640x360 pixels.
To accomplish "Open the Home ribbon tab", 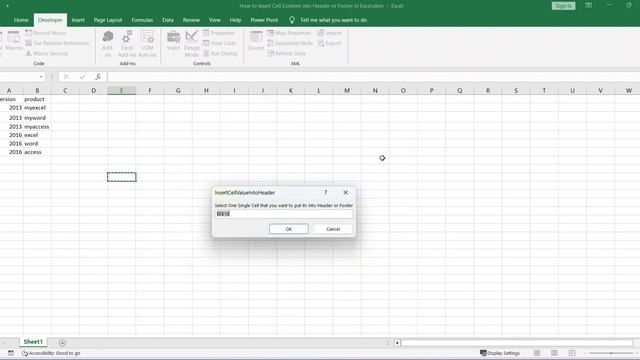I will pyautogui.click(x=21, y=20).
